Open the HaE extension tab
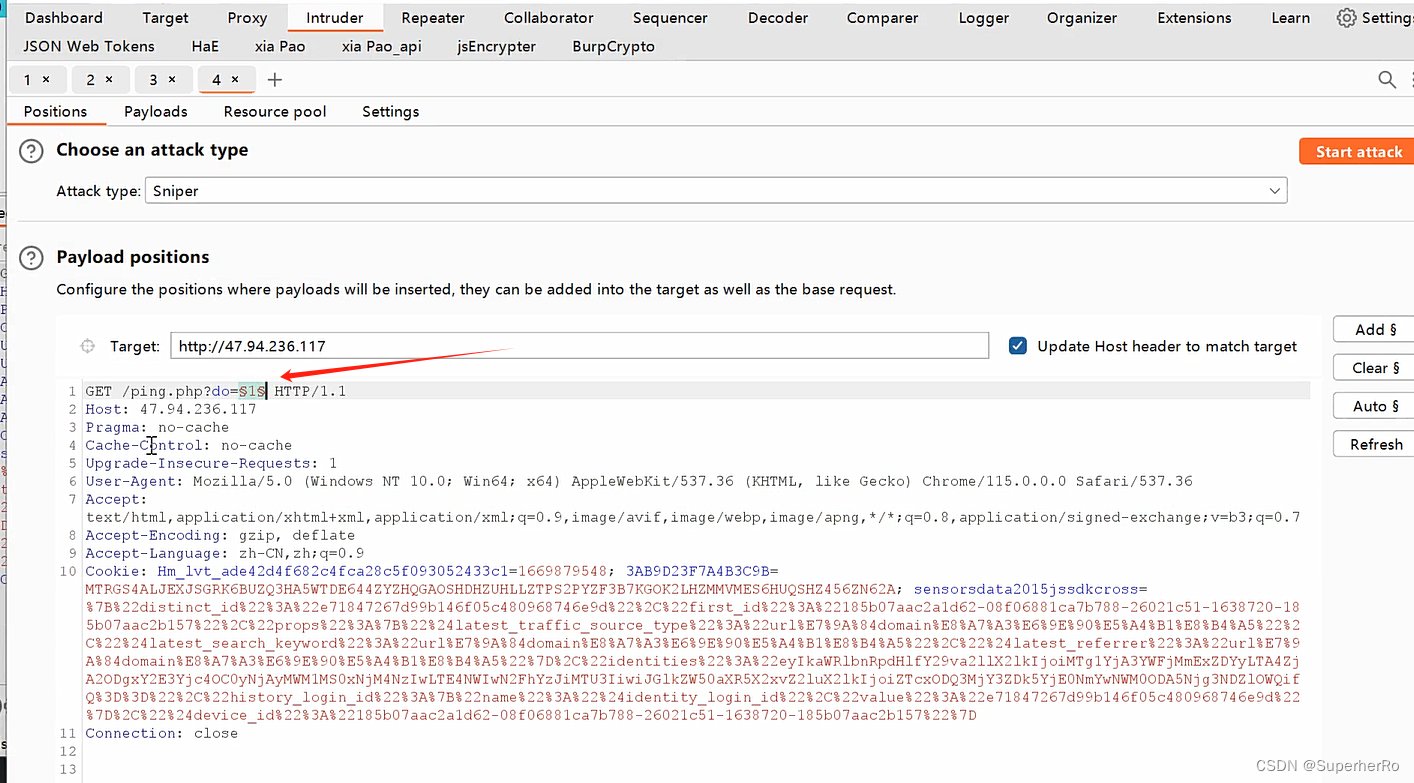 point(205,46)
